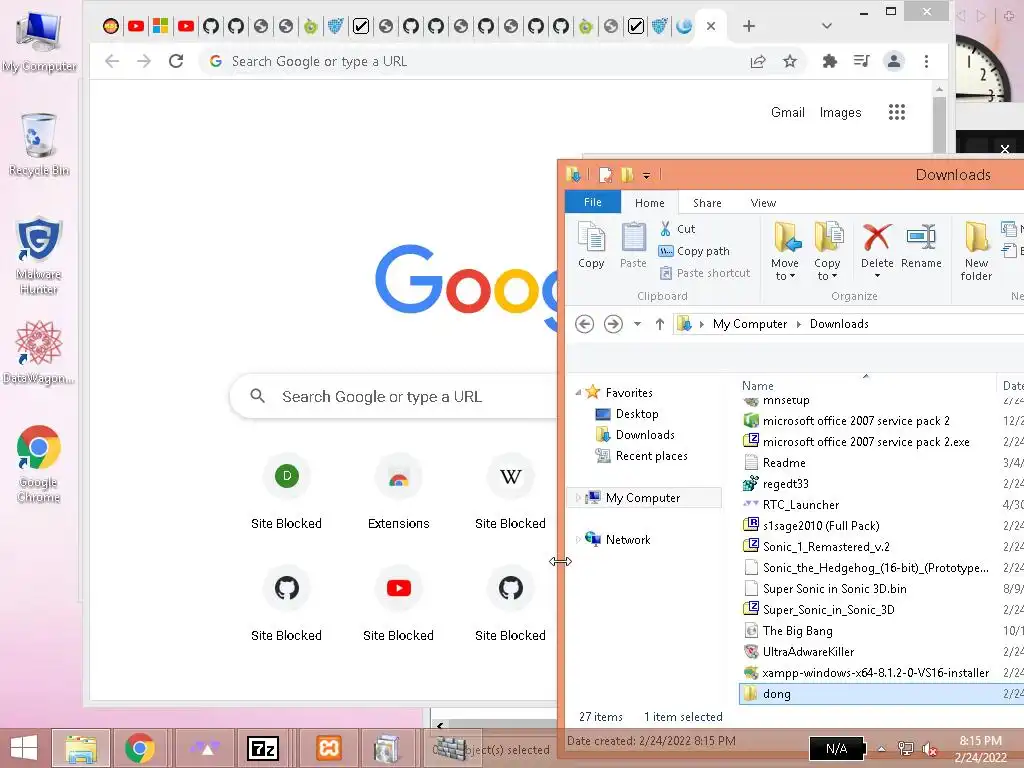This screenshot has width=1024, height=768.
Task: Open Google apps grid
Action: pyautogui.click(x=897, y=112)
